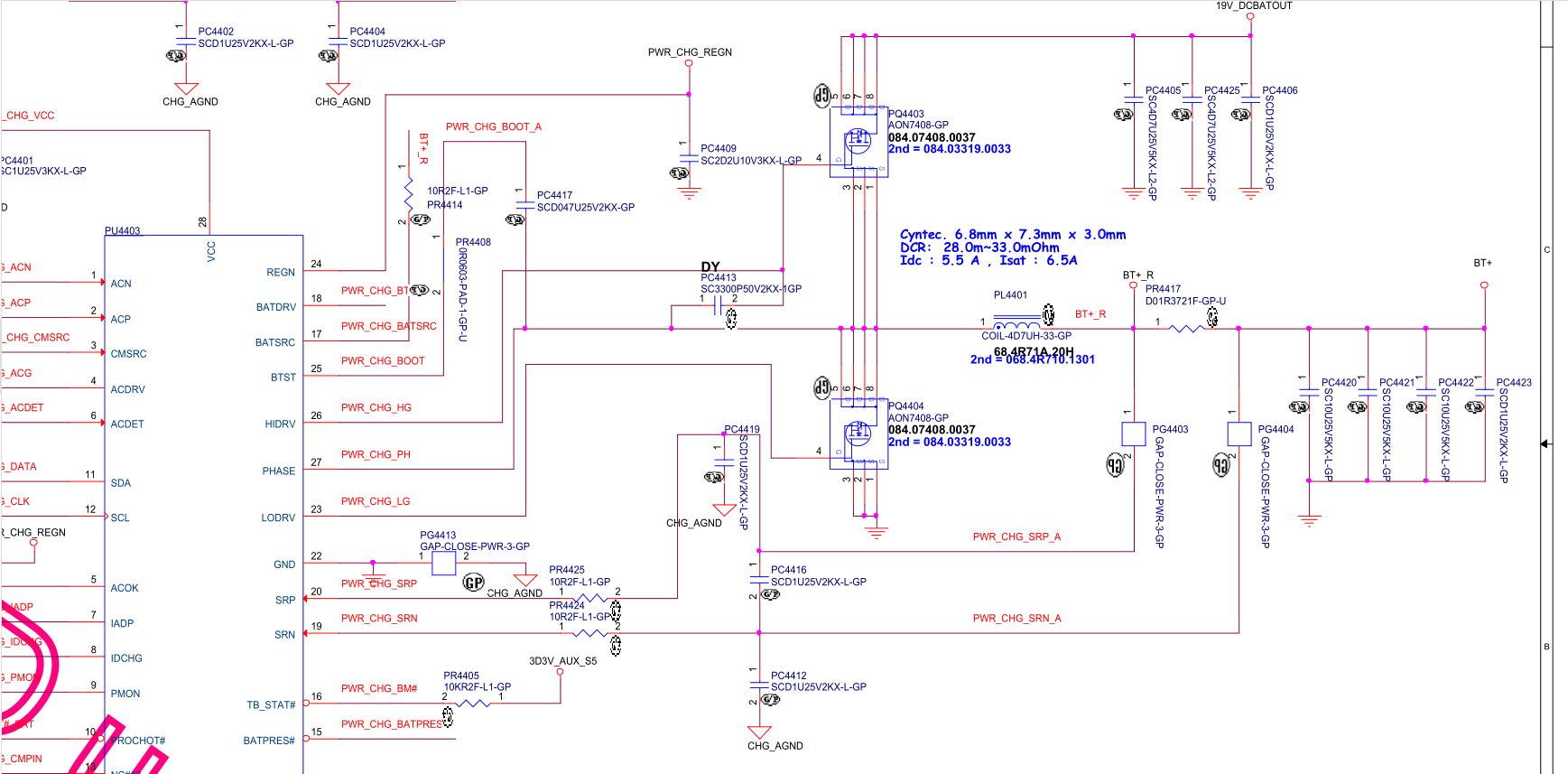Click the ground symbol below PC4409
Screen dimensions: 1568x774
coord(689,192)
